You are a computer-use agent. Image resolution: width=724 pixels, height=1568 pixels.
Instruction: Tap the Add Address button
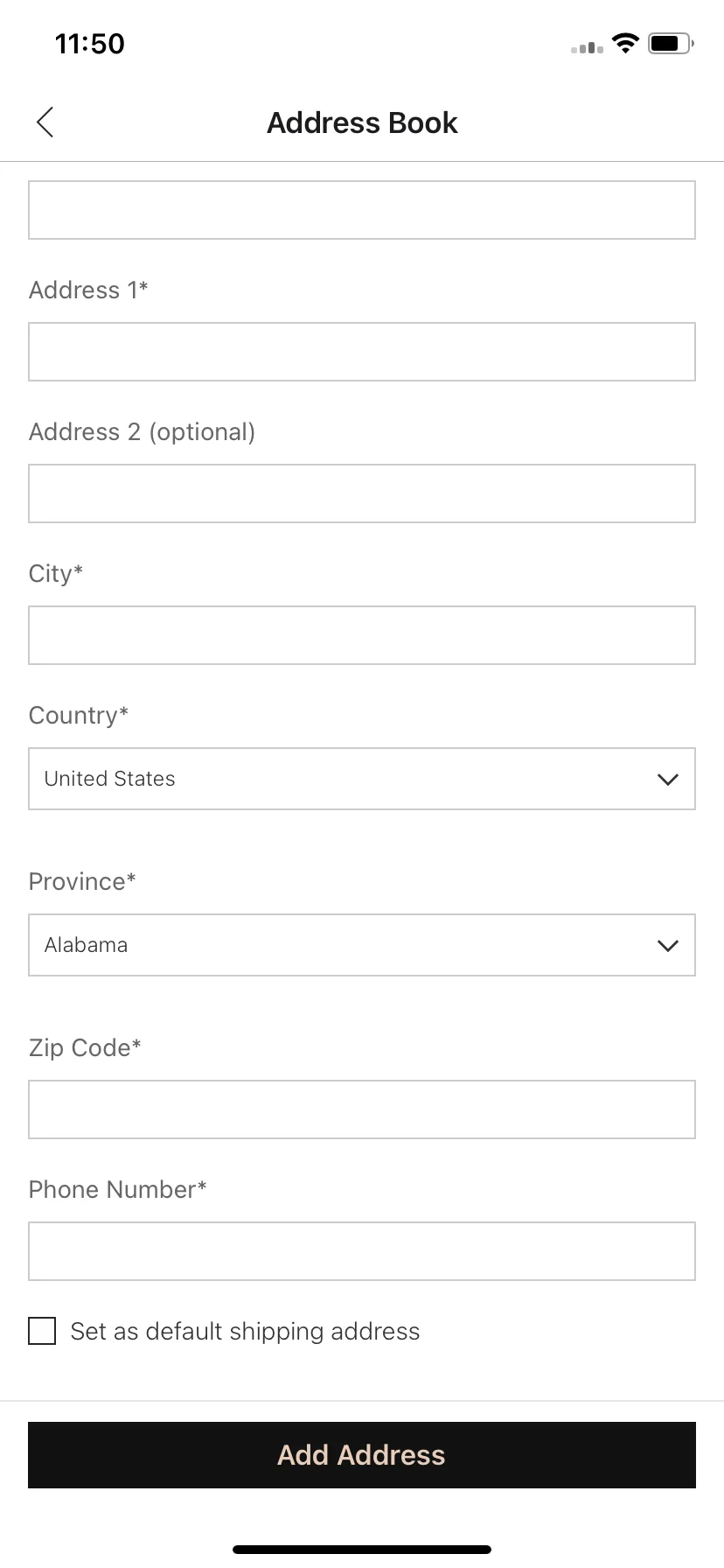(362, 1455)
